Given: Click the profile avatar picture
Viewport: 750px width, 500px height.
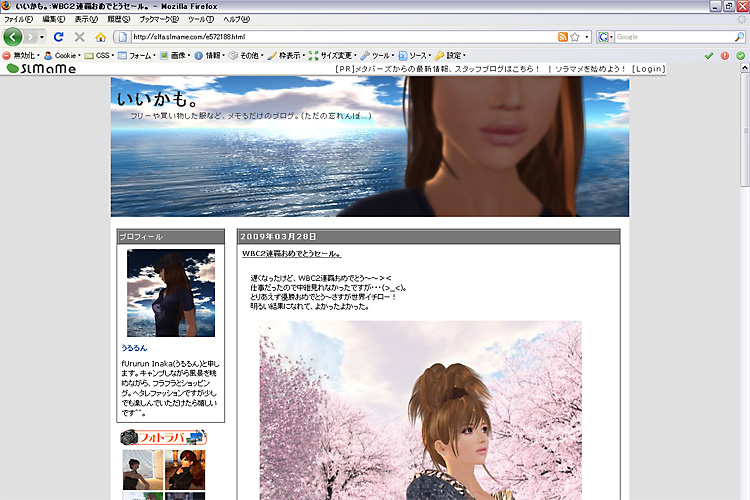Looking at the screenshot, I should click(171, 293).
